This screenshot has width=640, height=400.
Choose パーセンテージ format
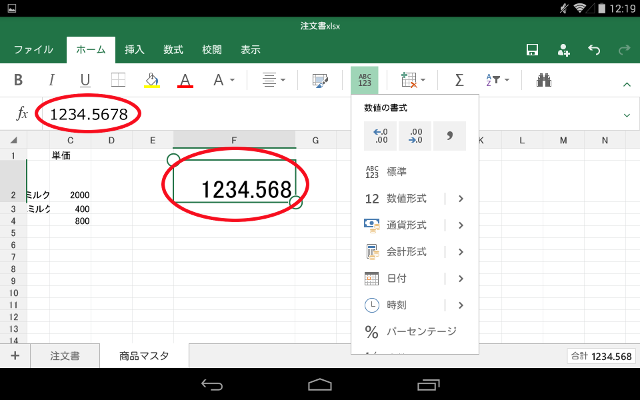[410, 331]
